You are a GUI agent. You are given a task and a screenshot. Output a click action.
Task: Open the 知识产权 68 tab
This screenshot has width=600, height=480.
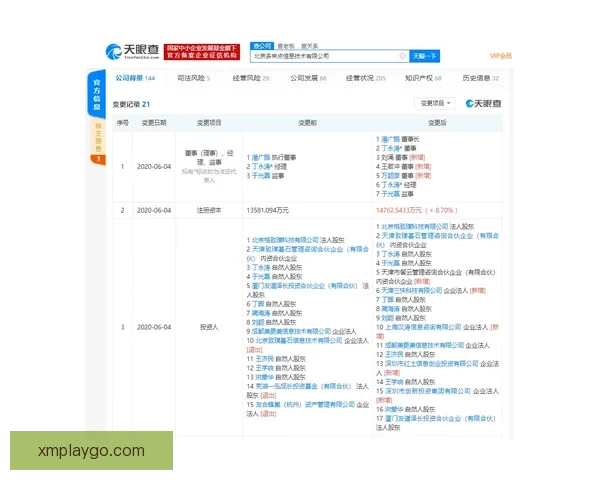click(x=423, y=78)
